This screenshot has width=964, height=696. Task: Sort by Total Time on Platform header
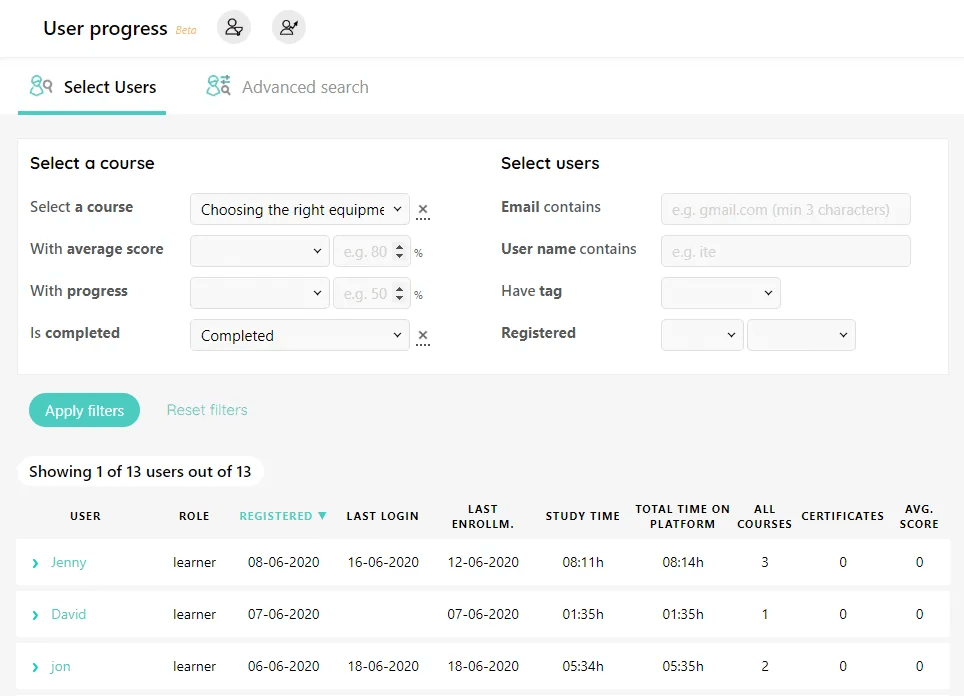pos(682,516)
